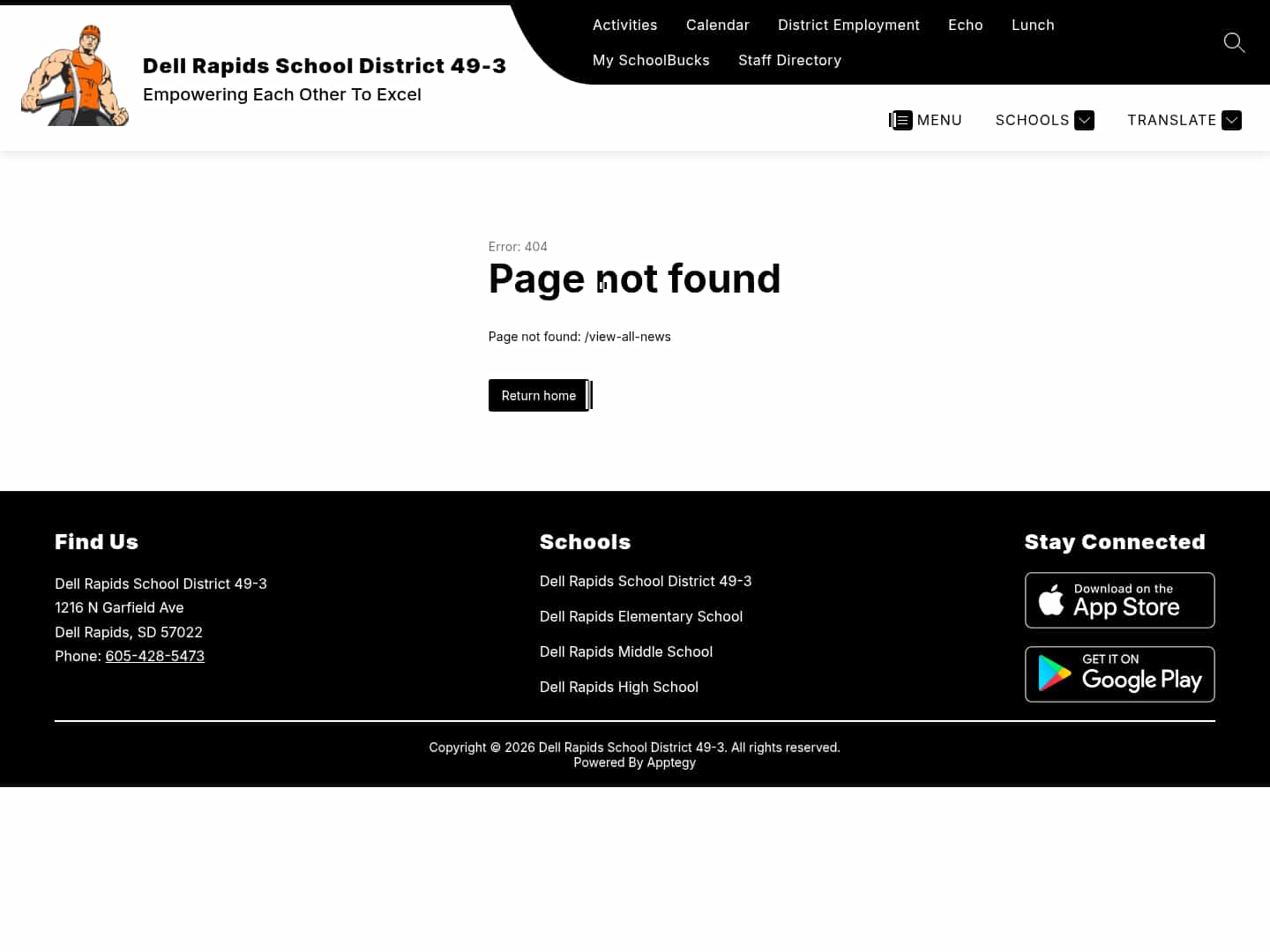Click the MENU list icon
Screen dimensions: 1270x952
(x=900, y=120)
